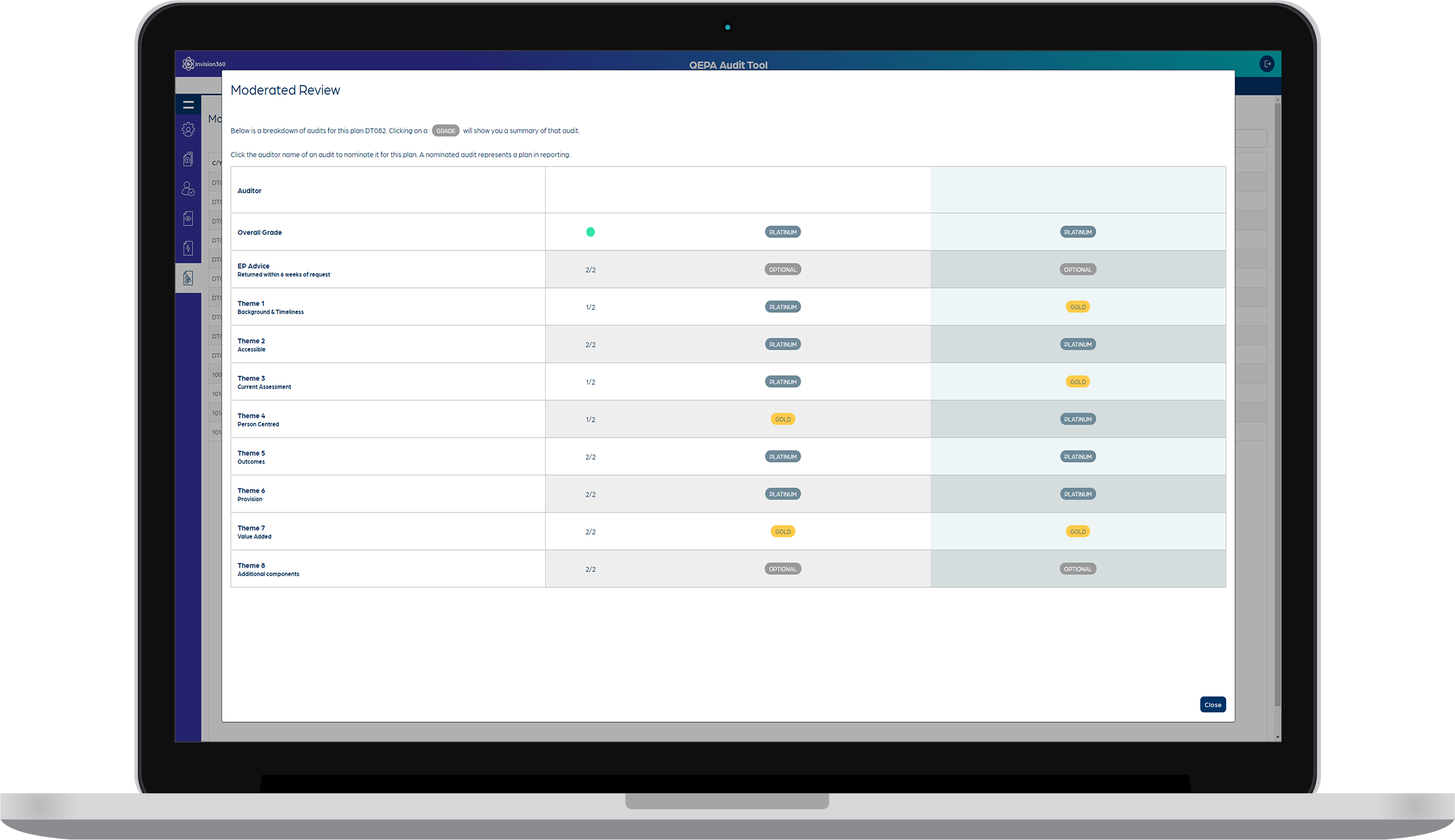Click the example GRADE badge in instructions
The image size is (1455, 840).
pyautogui.click(x=445, y=130)
